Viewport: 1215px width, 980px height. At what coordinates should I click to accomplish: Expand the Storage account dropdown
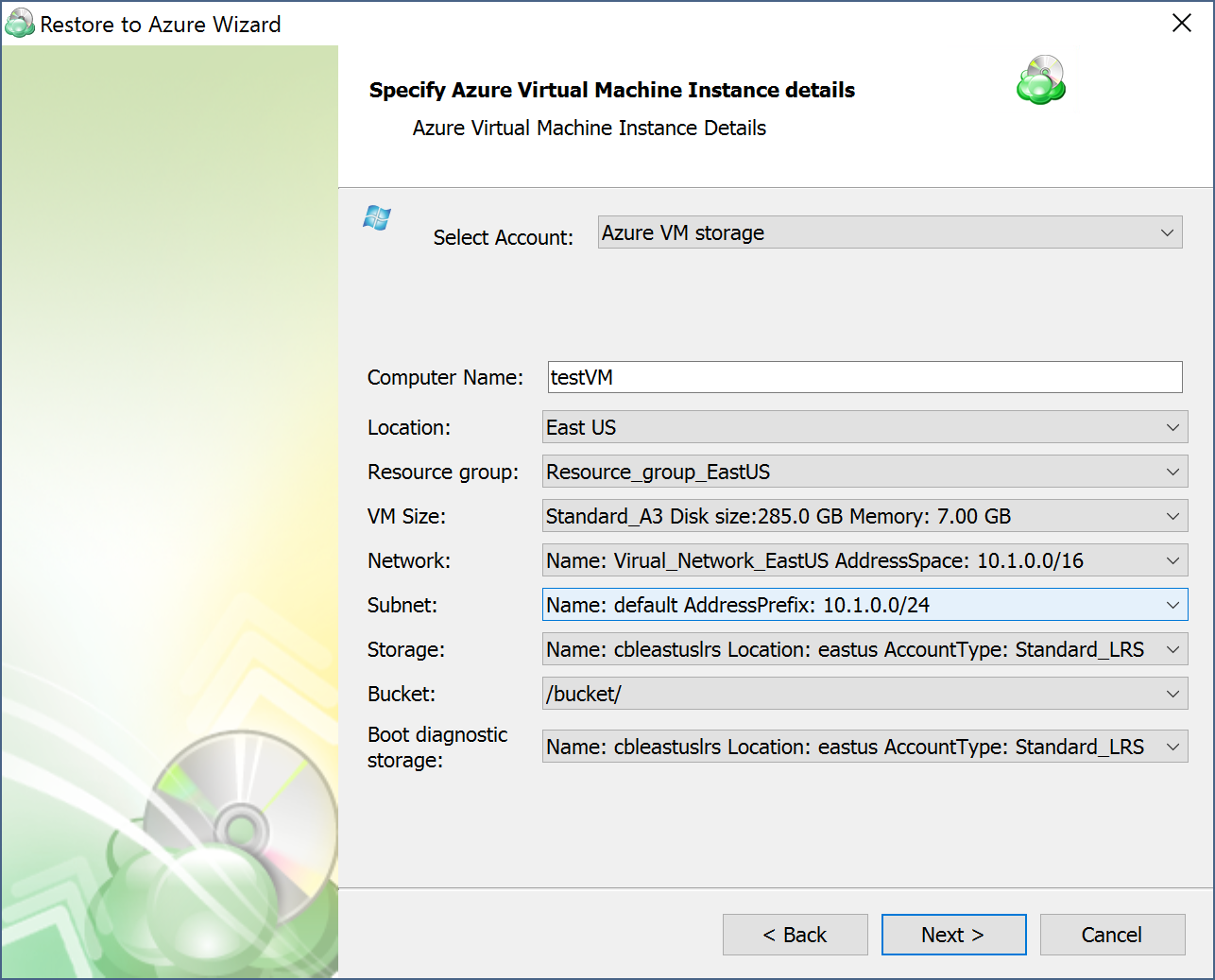(865, 649)
